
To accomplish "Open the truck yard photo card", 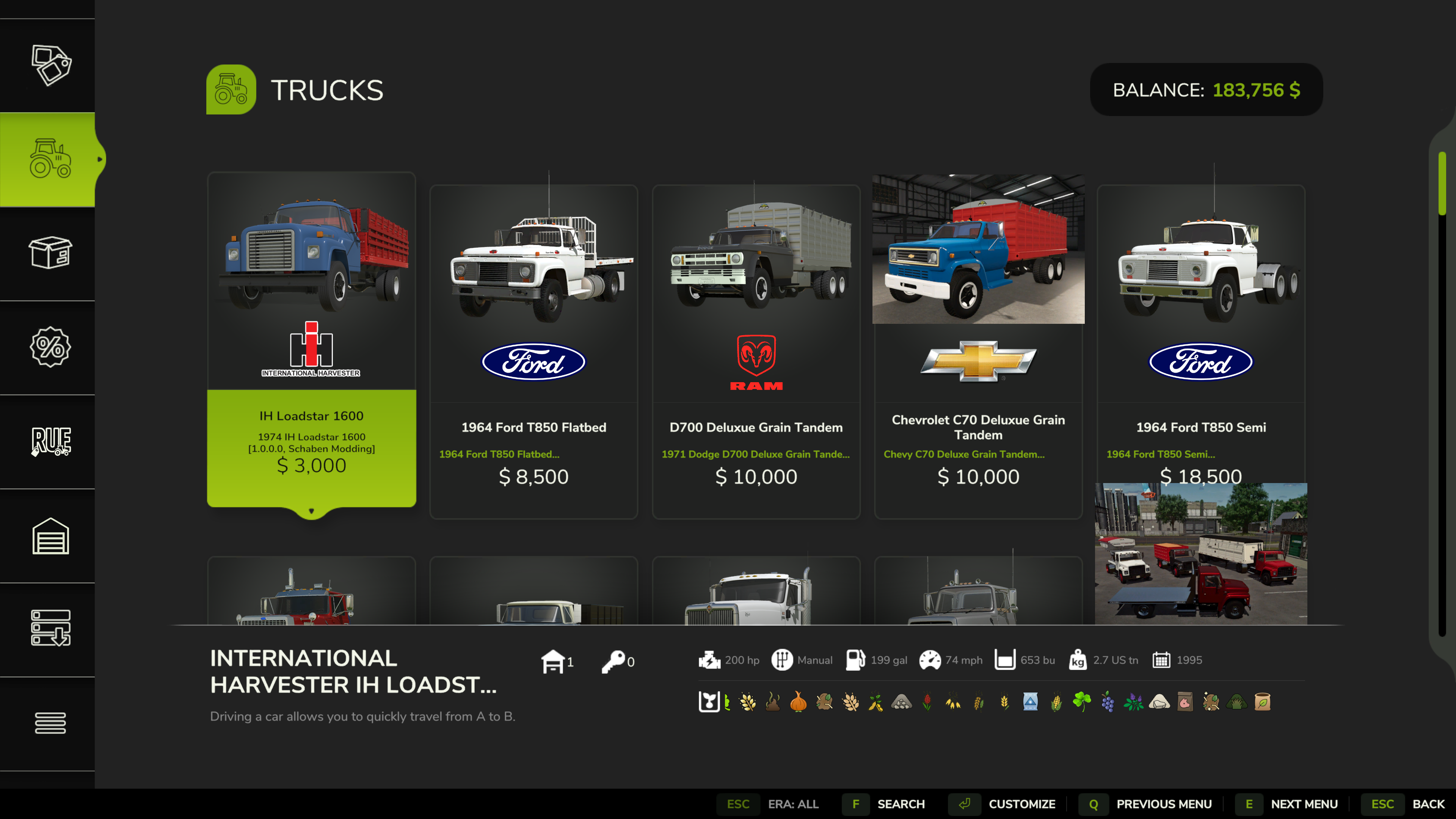I will [x=1201, y=554].
